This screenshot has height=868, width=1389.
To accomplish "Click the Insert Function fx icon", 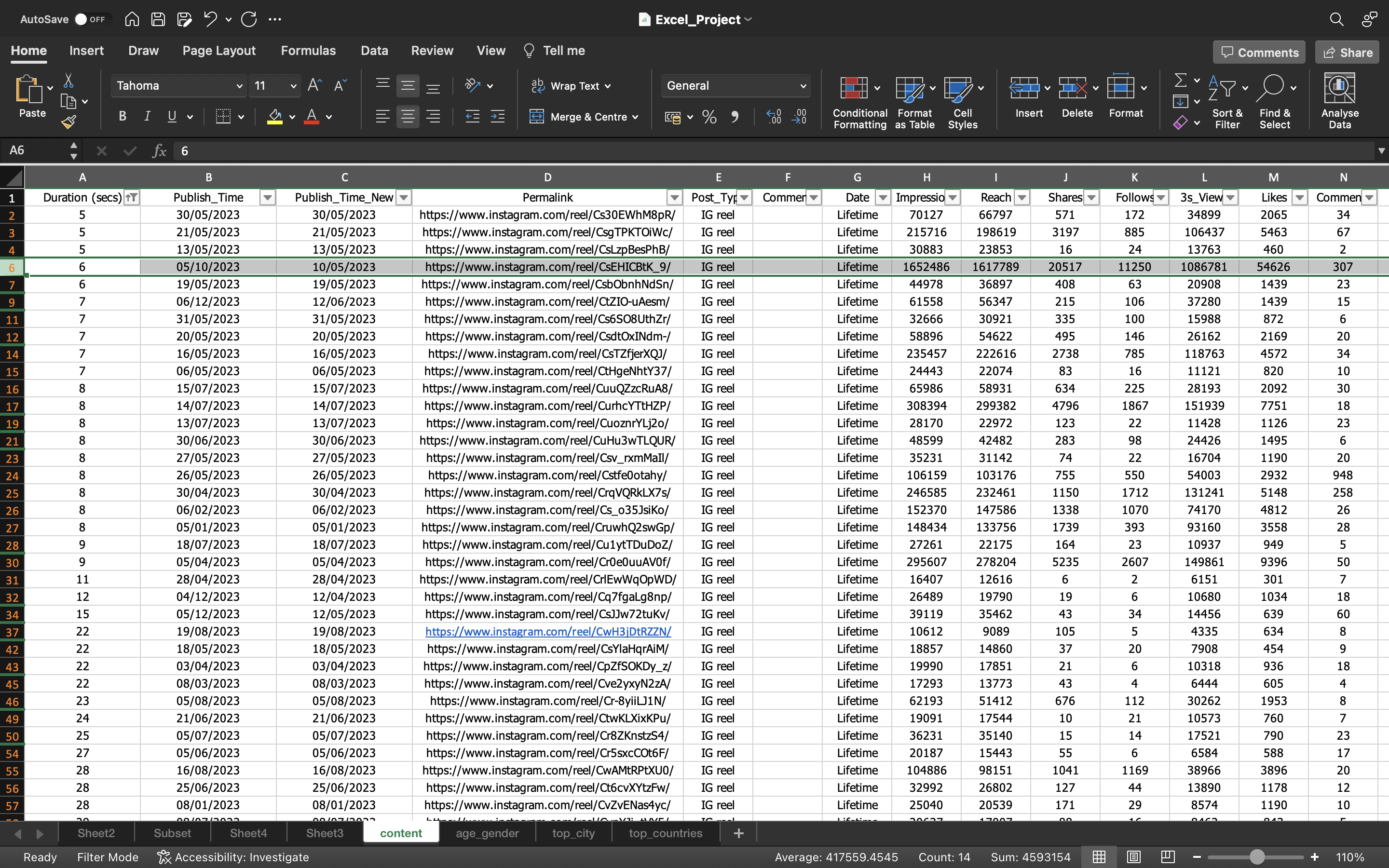I will (x=159, y=151).
